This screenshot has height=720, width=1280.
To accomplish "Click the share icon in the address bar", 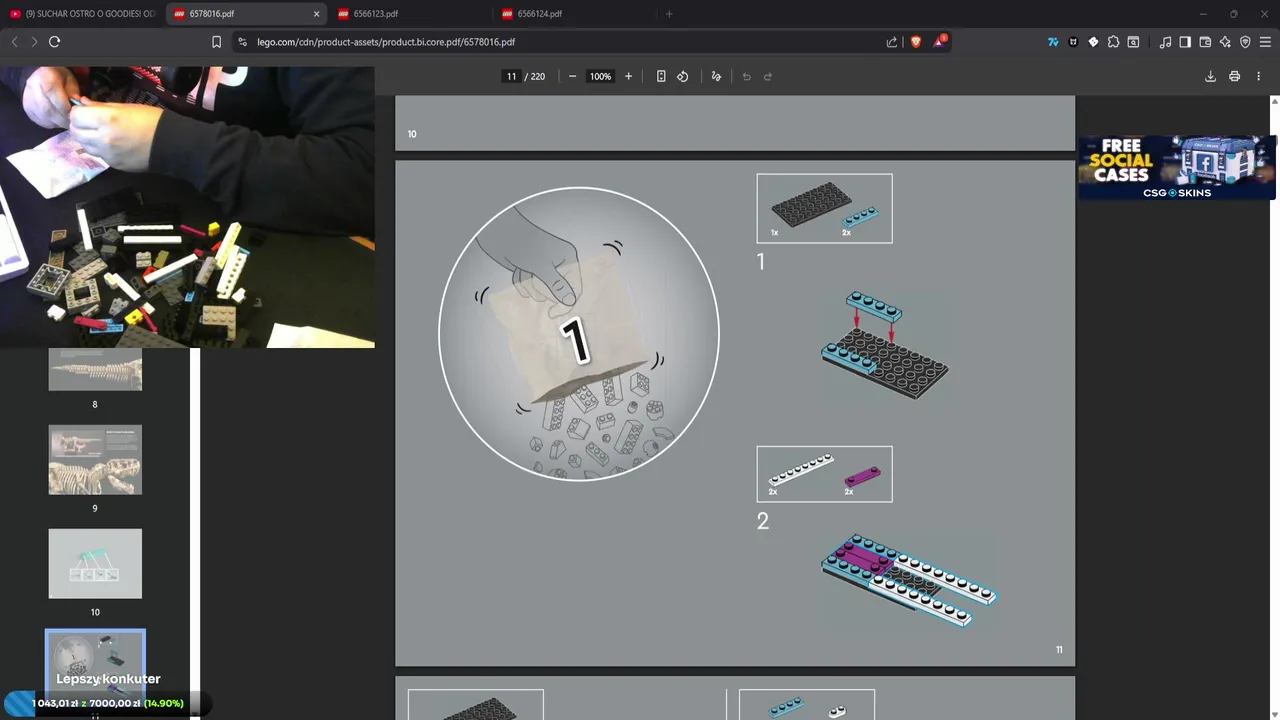I will tap(892, 42).
